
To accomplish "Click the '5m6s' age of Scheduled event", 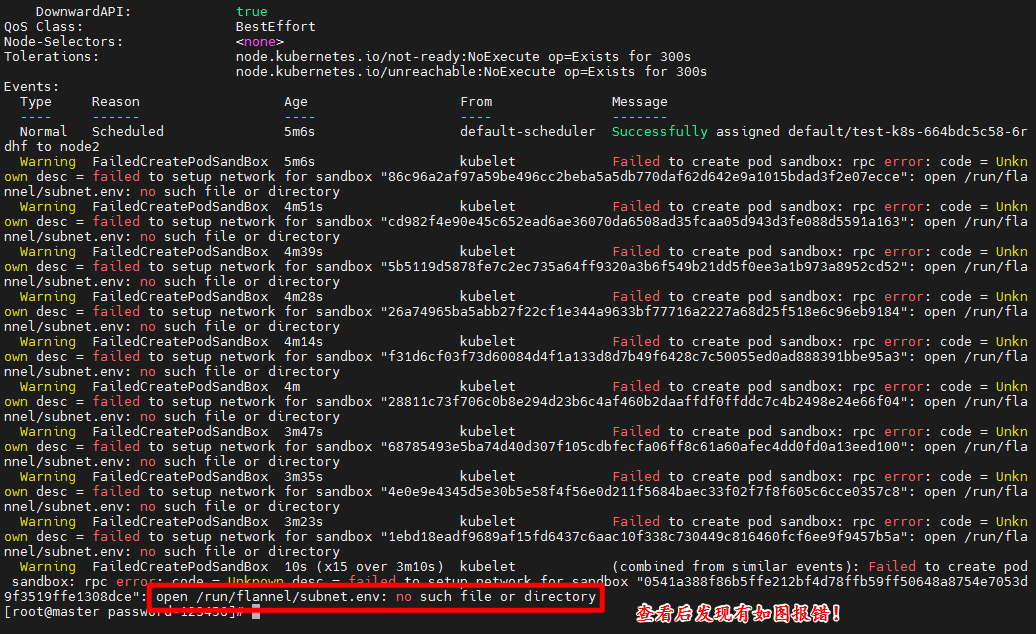I will (299, 131).
